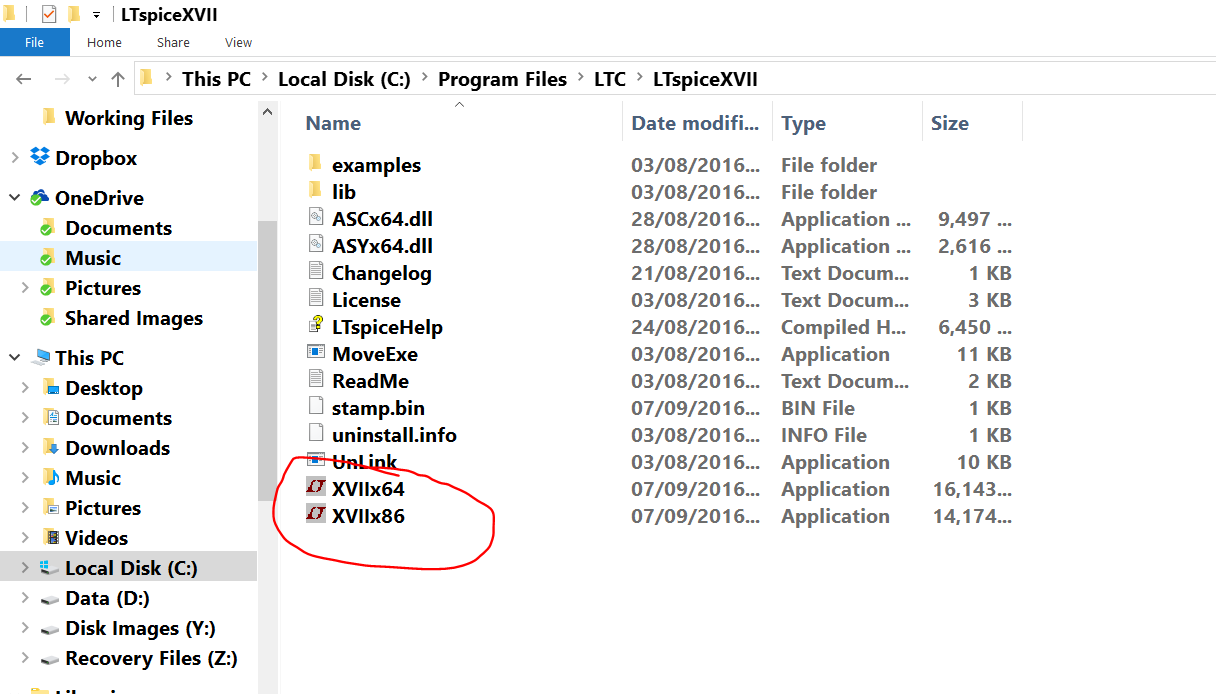Screen dimensions: 1216x694
Task: Select the XVIIx86 application icon
Action: 316,516
